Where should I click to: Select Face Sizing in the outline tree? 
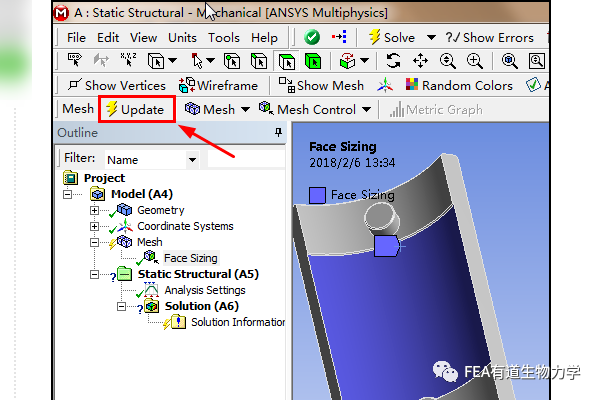(x=191, y=258)
